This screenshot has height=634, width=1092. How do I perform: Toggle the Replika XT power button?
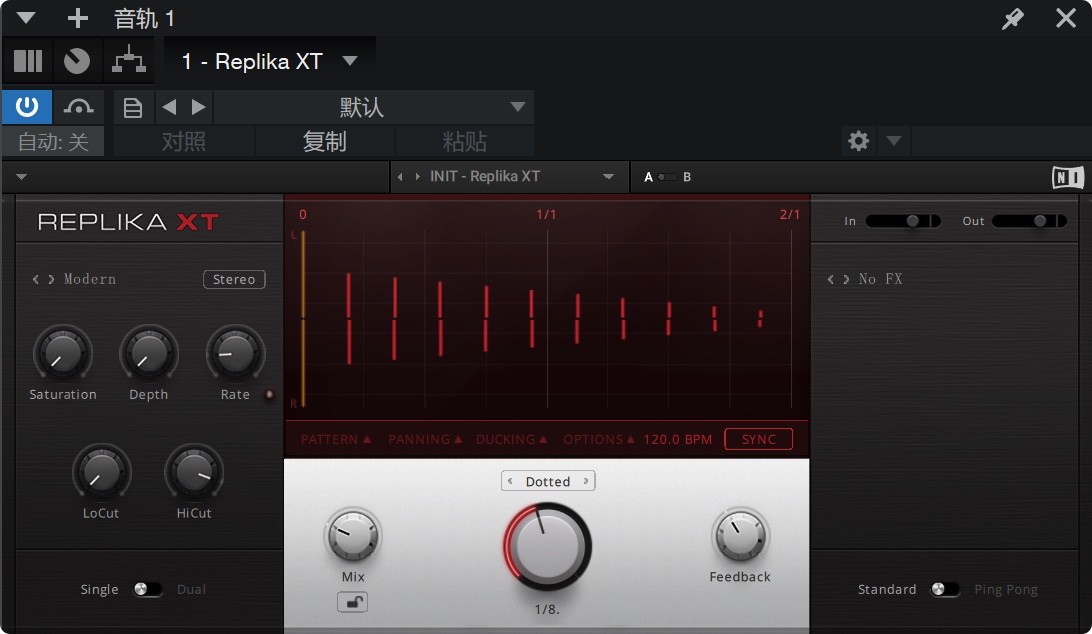tap(26, 106)
